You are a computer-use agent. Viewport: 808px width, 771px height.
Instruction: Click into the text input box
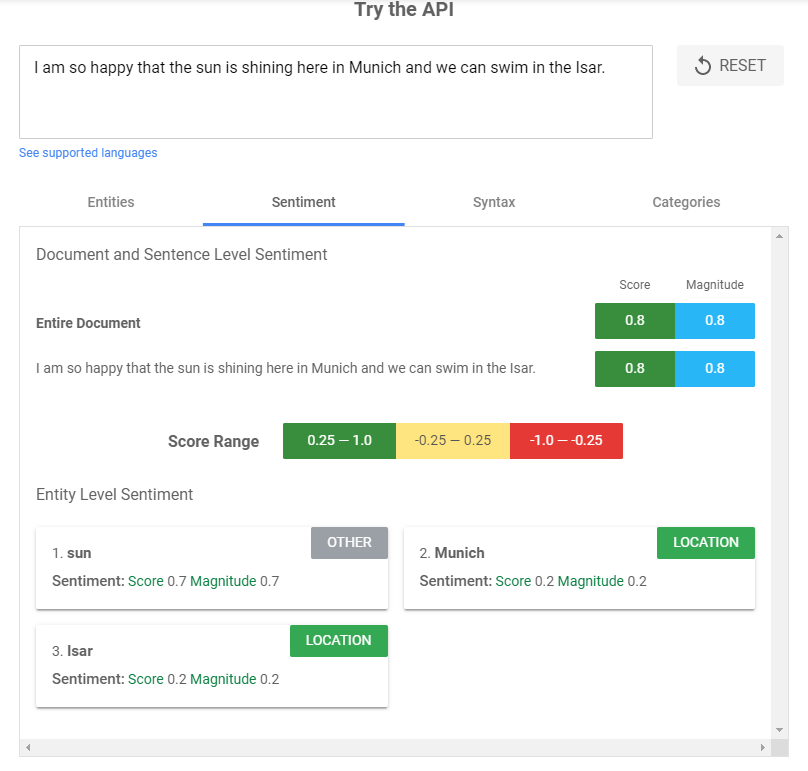point(335,92)
